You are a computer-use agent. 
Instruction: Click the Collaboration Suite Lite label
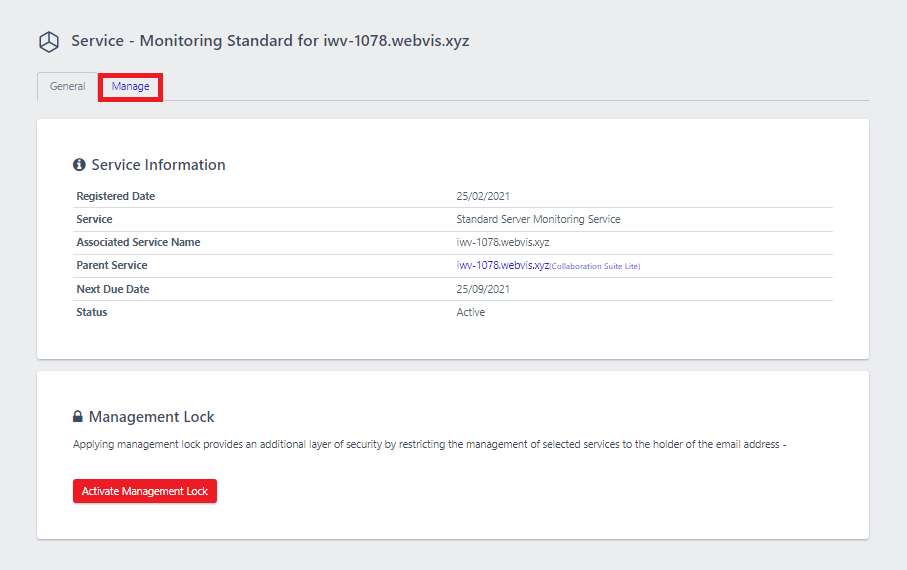click(595, 266)
